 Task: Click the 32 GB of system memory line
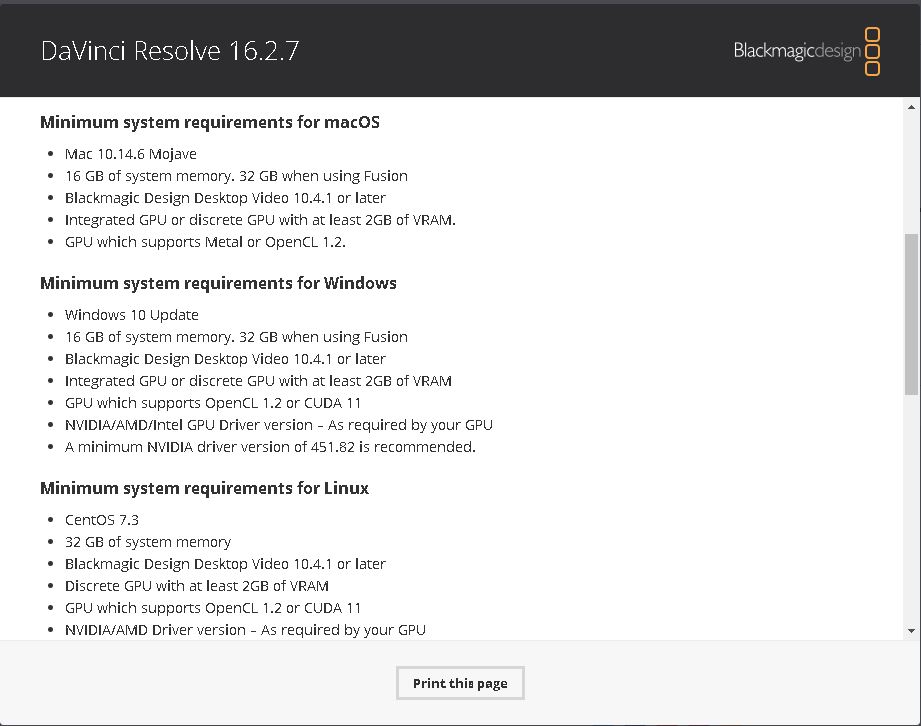pos(148,542)
